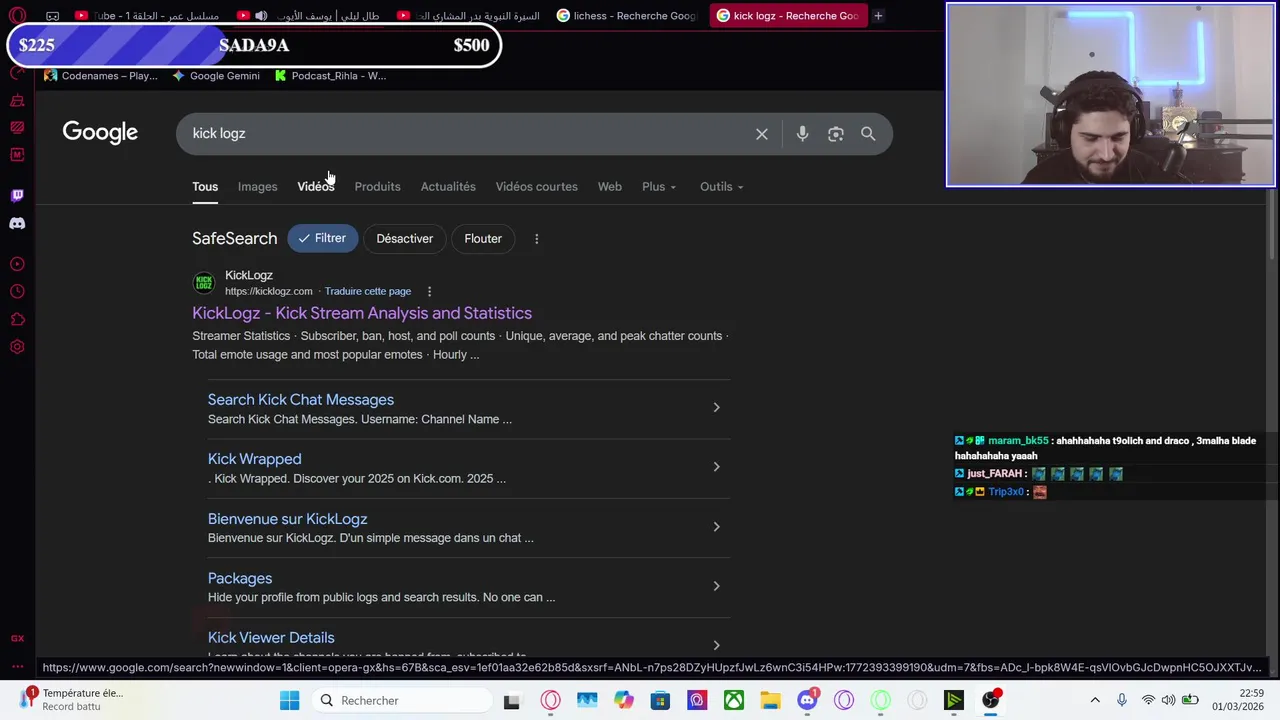
Task: Expand the Outils dropdown
Action: pos(721,187)
